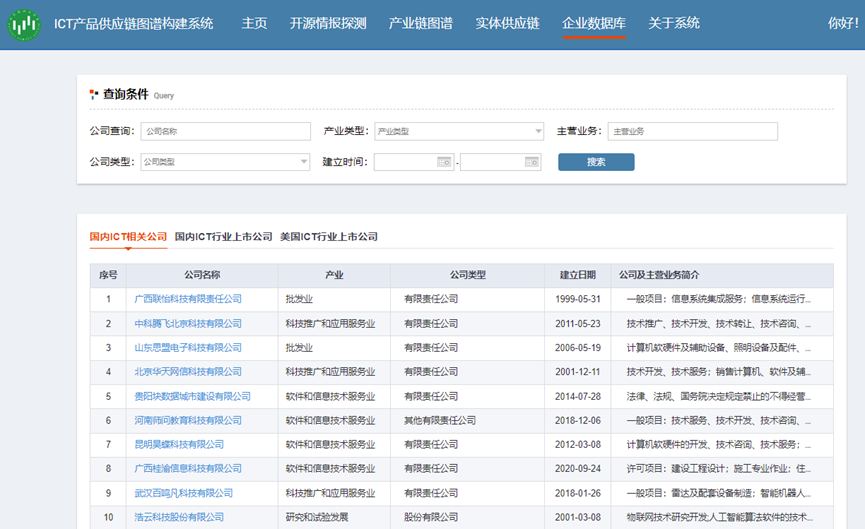Open the start date calendar picker
Viewport: 865px width, 529px height.
pos(444,162)
